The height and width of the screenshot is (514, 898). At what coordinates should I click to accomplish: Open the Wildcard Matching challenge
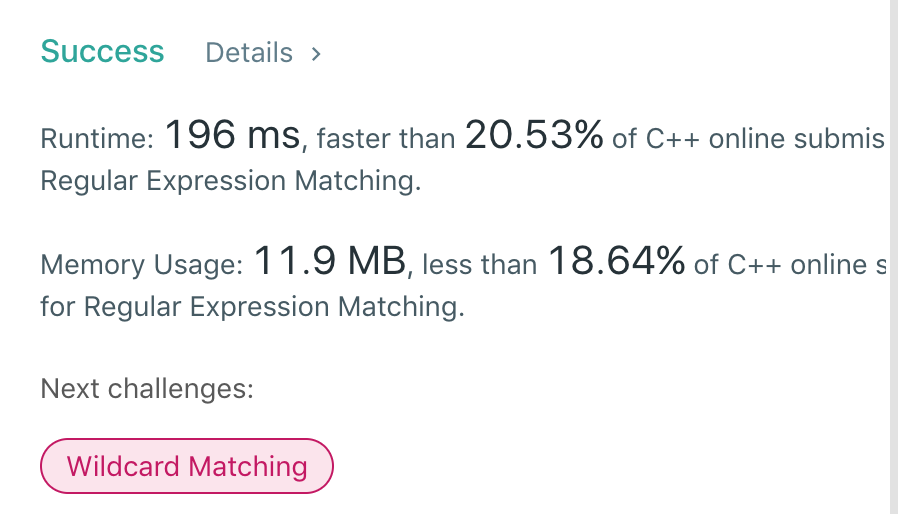(186, 466)
